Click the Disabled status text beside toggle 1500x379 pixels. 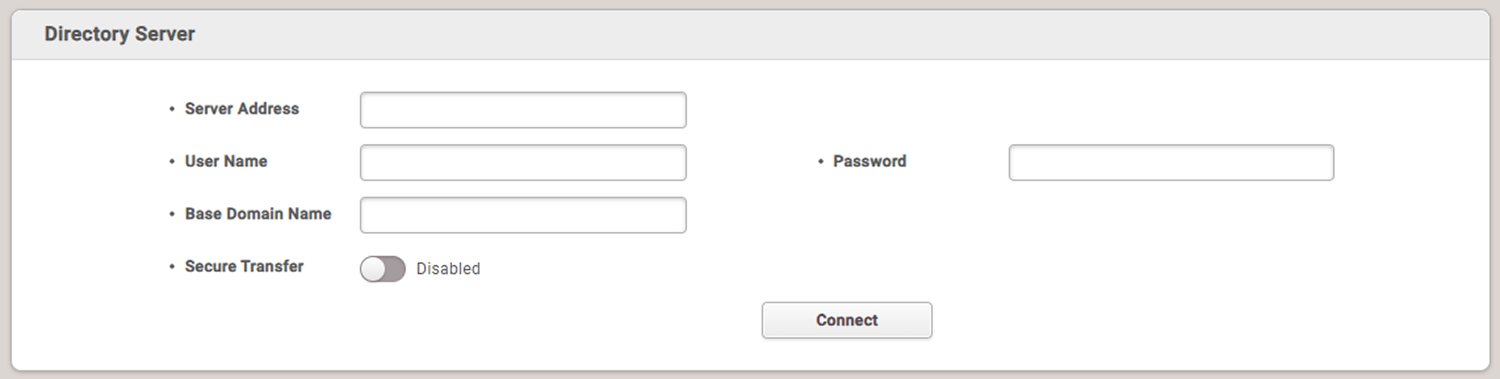coord(448,269)
